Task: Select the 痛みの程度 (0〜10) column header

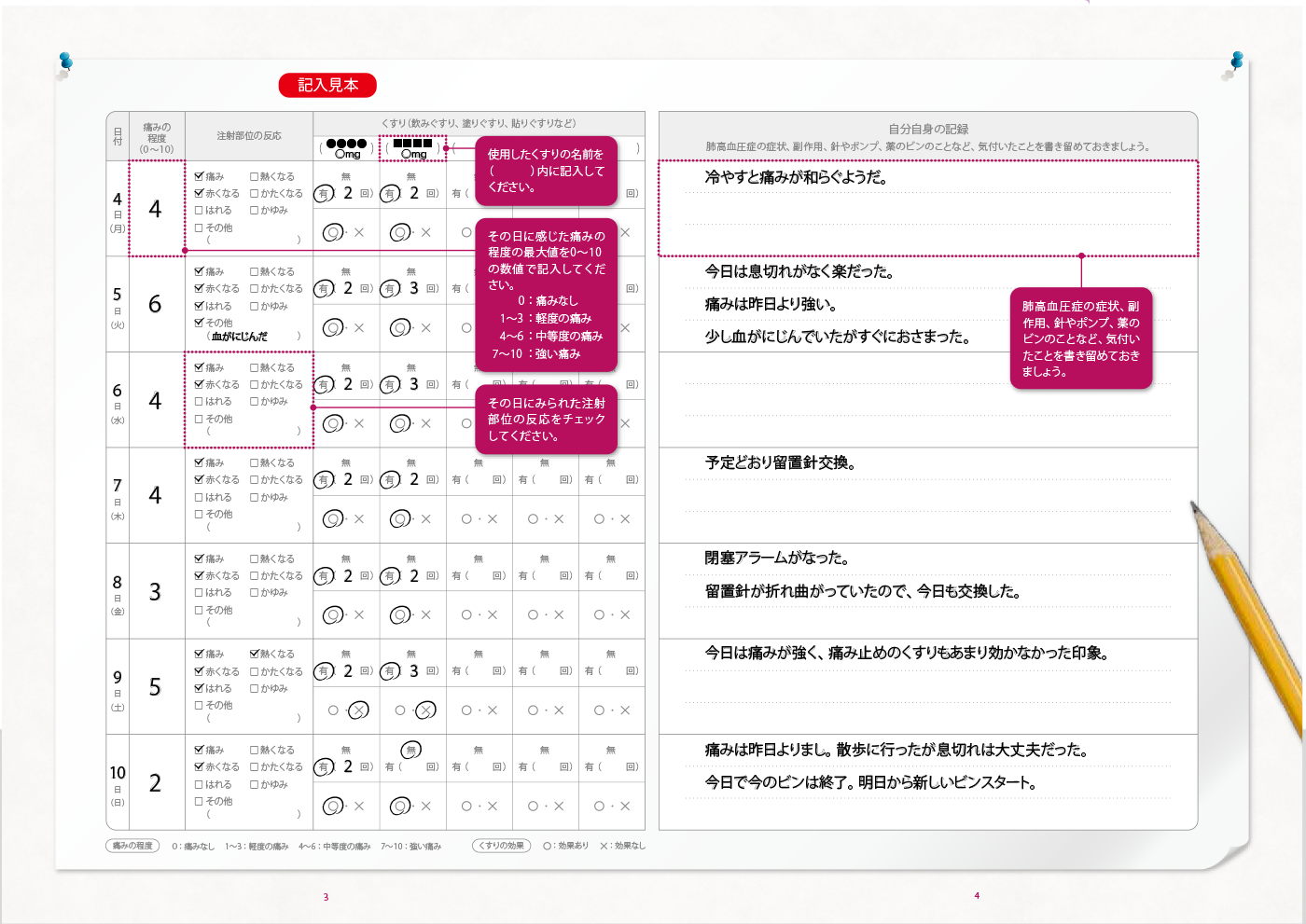Action: (x=157, y=137)
